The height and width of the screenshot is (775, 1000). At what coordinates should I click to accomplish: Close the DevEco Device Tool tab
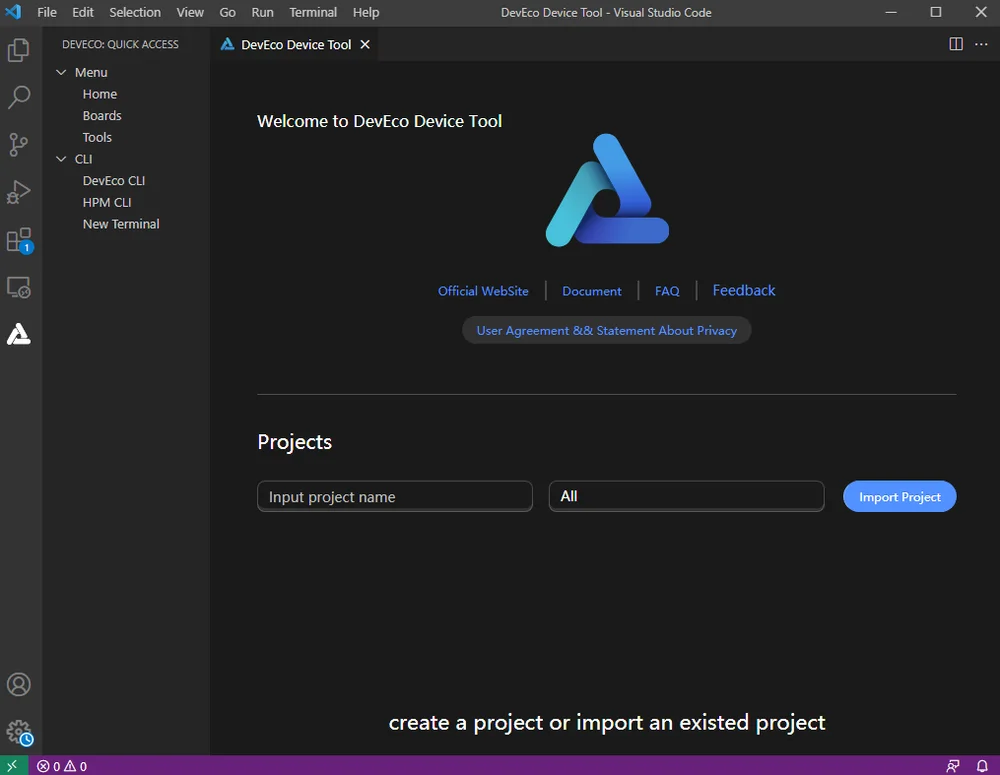click(x=365, y=44)
